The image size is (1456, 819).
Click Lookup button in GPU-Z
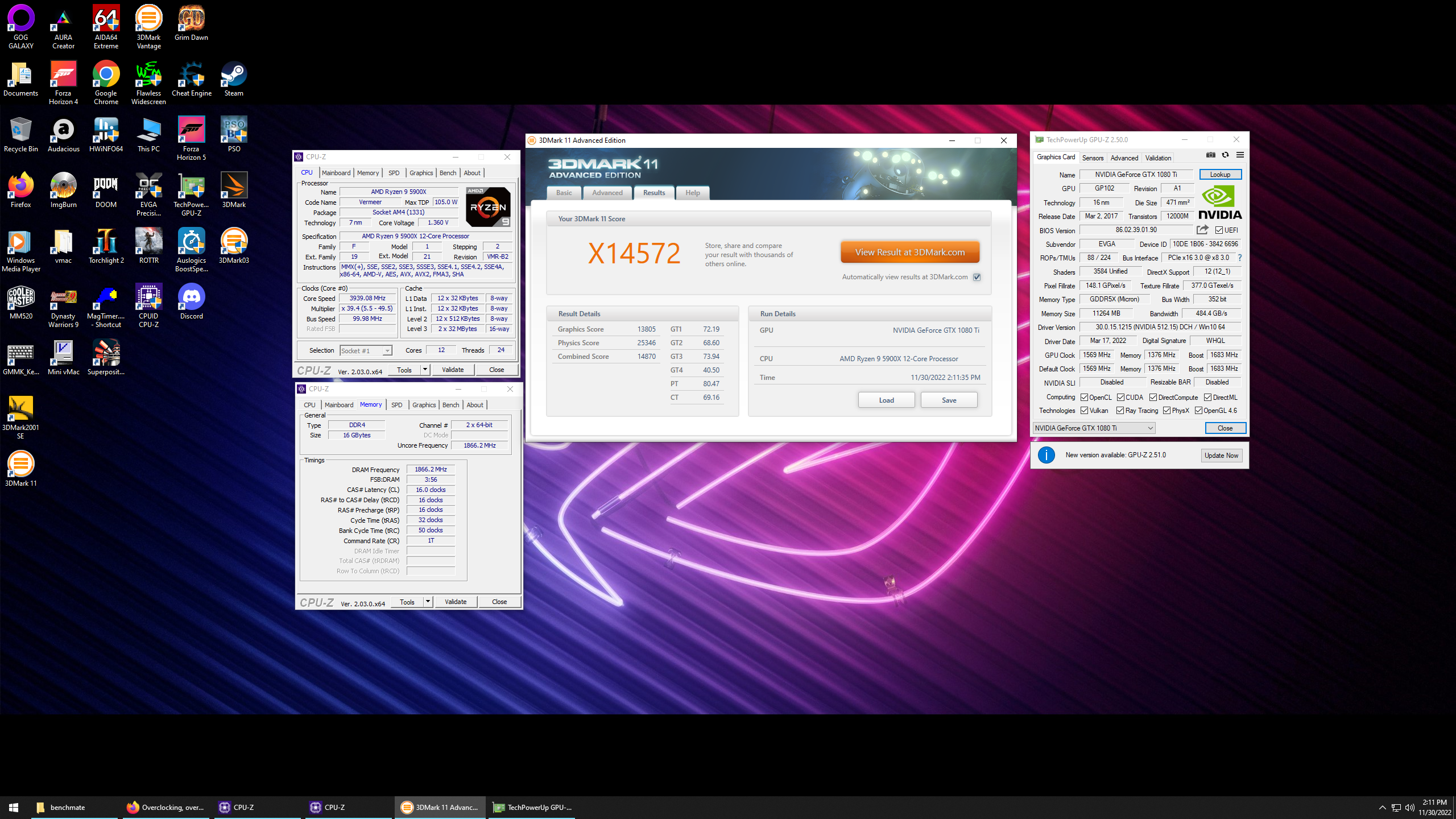coord(1220,175)
